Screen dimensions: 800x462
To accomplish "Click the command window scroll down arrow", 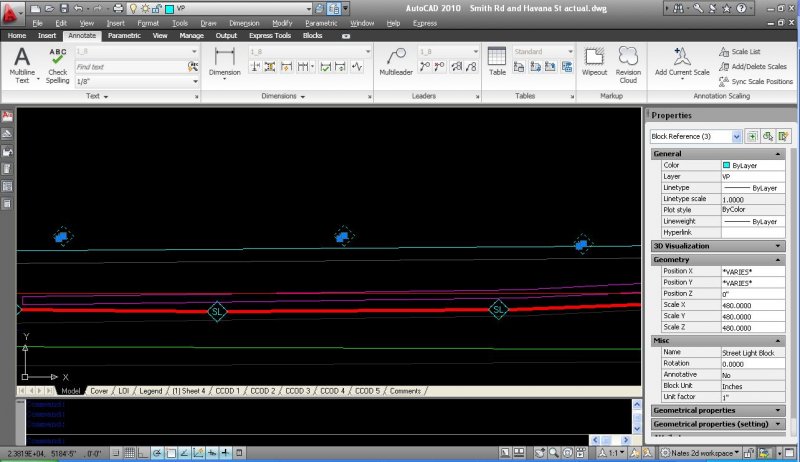I will (x=637, y=429).
